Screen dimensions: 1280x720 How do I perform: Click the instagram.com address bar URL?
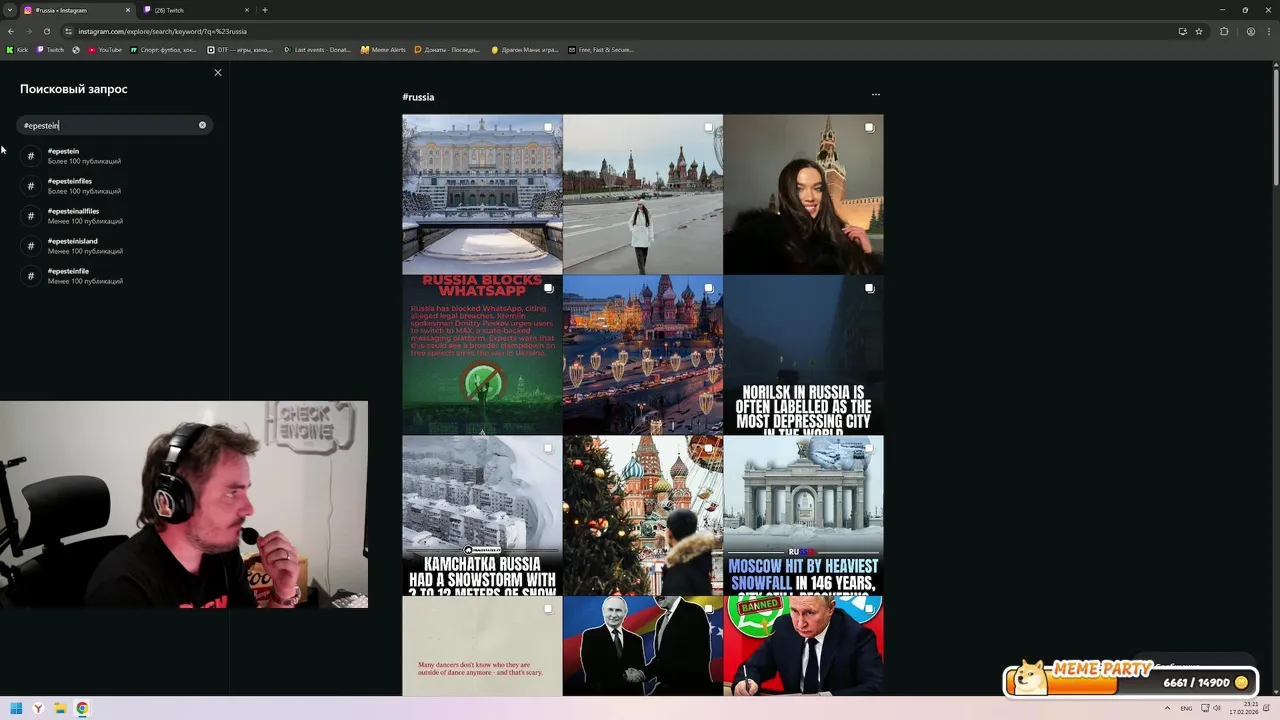162,31
